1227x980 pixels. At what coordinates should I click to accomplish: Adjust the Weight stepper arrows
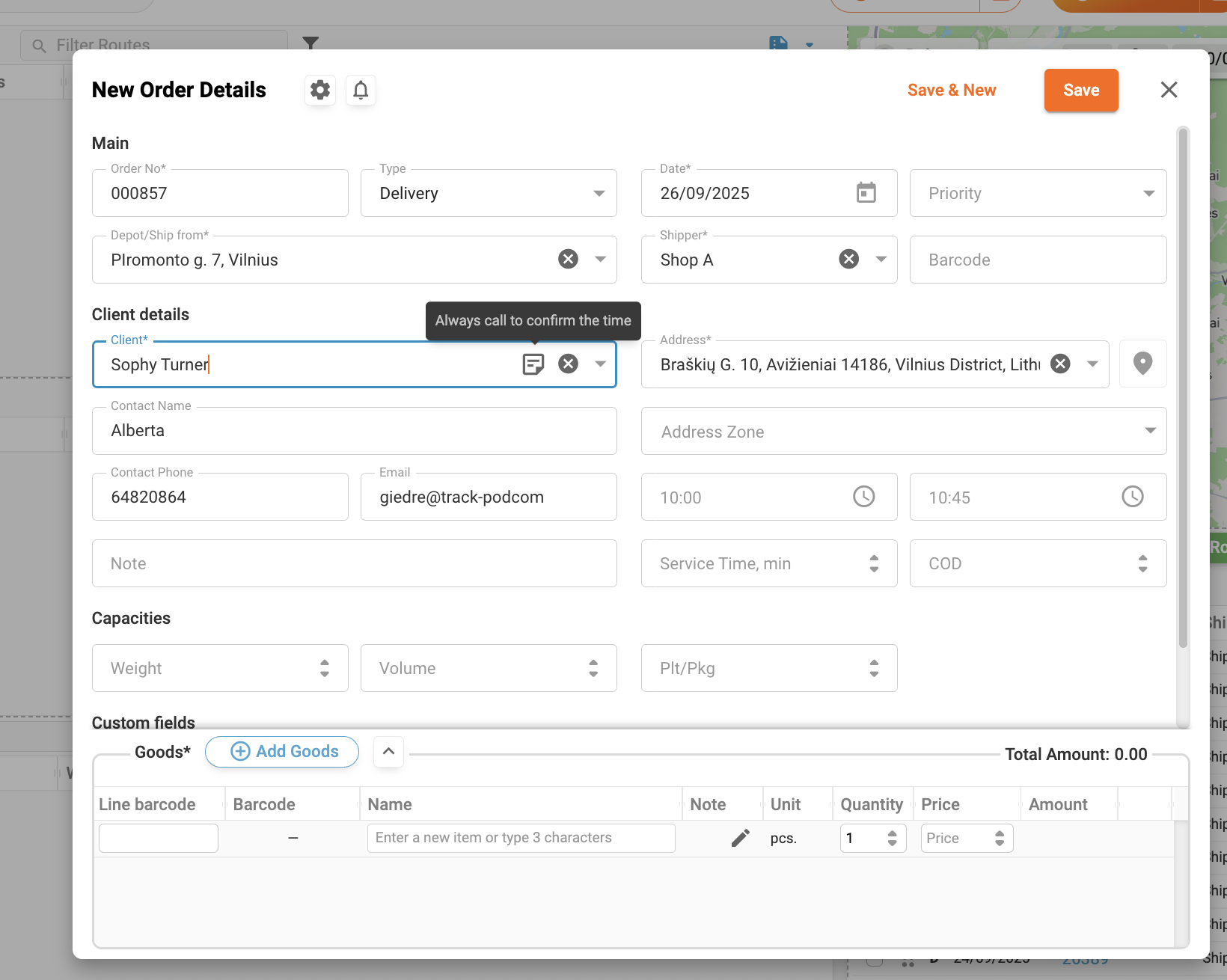tap(325, 668)
